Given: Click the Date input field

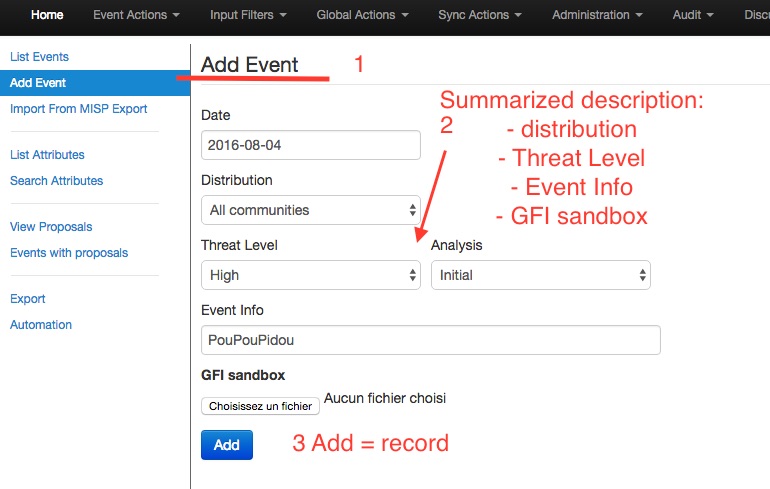Looking at the screenshot, I should 310,145.
